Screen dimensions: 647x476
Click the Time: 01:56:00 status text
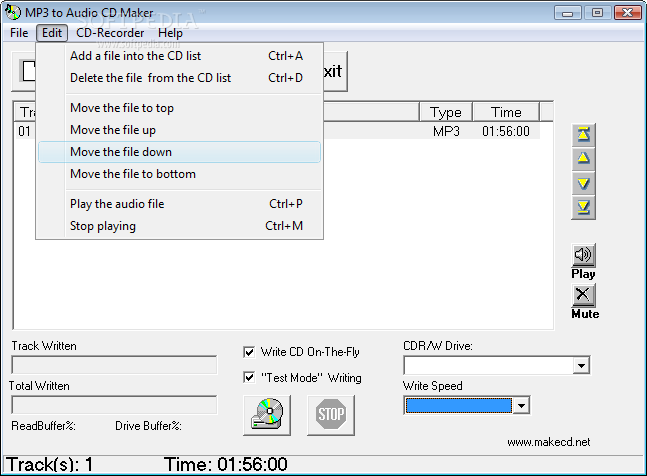click(x=226, y=464)
